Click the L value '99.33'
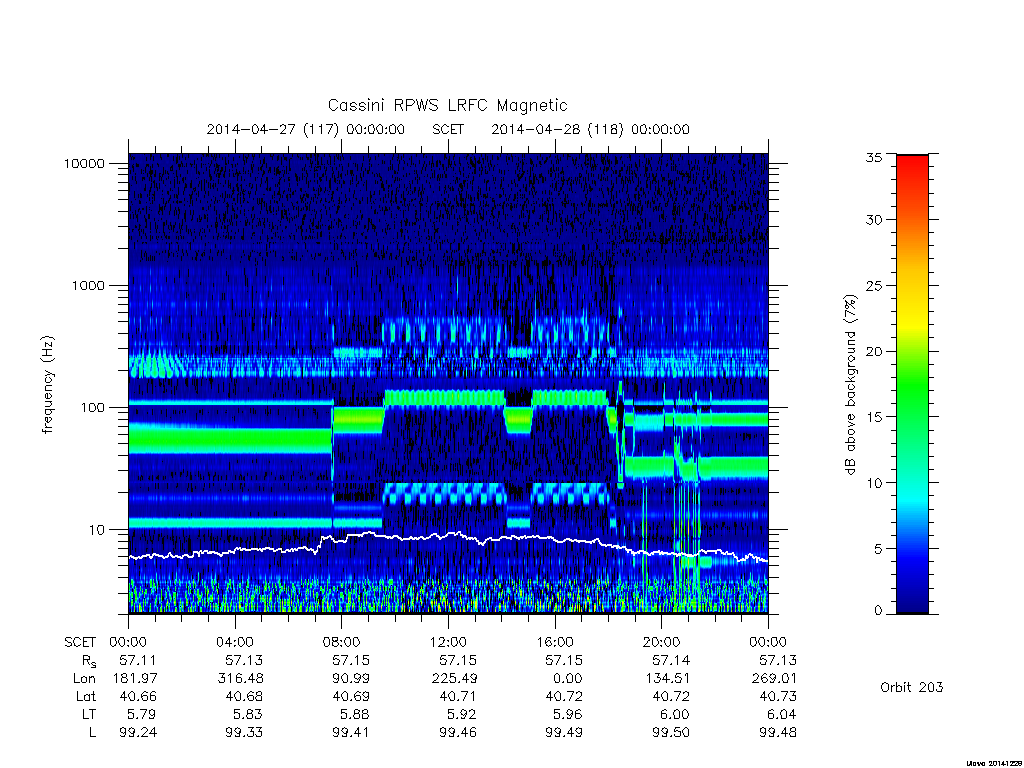Image resolution: width=1024 pixels, height=768 pixels. click(x=244, y=733)
